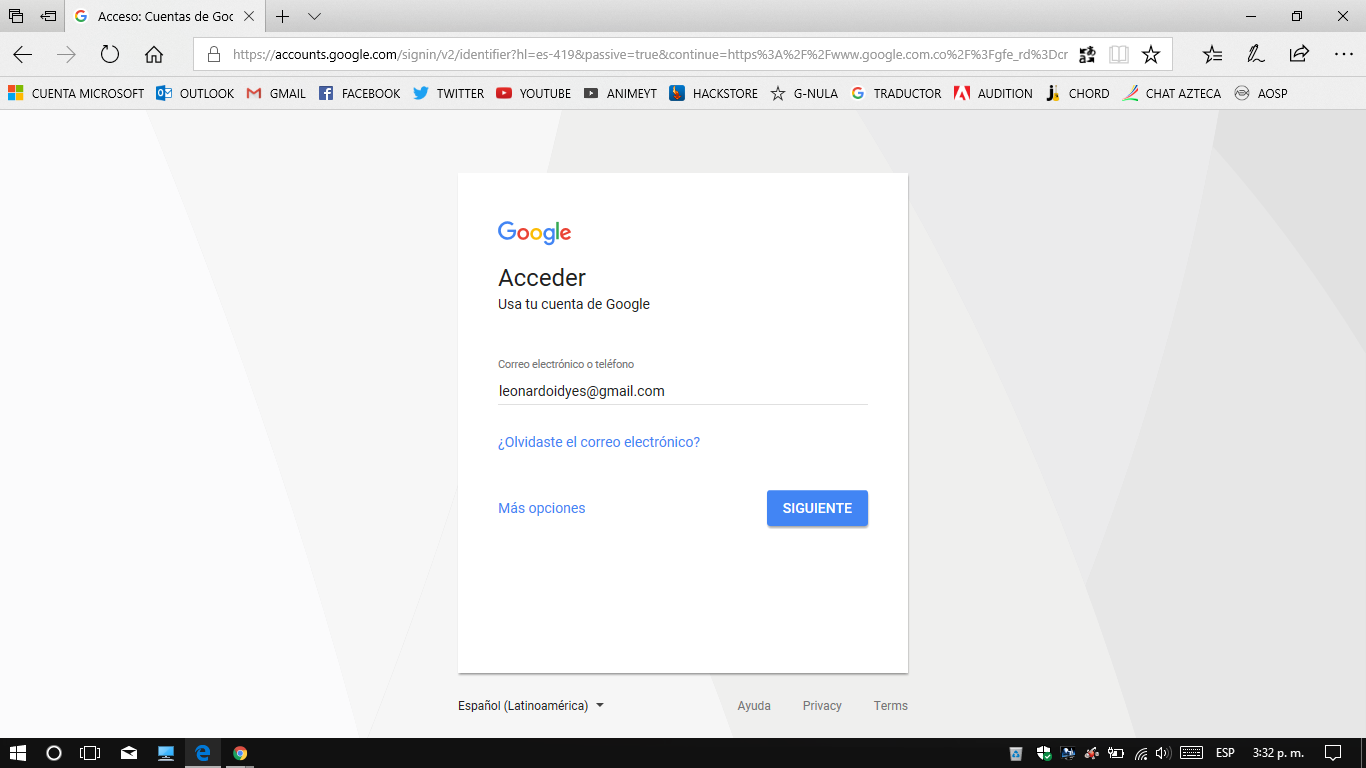This screenshot has height=768, width=1366.
Task: Change the ESP input language indicator
Action: tap(1225, 753)
